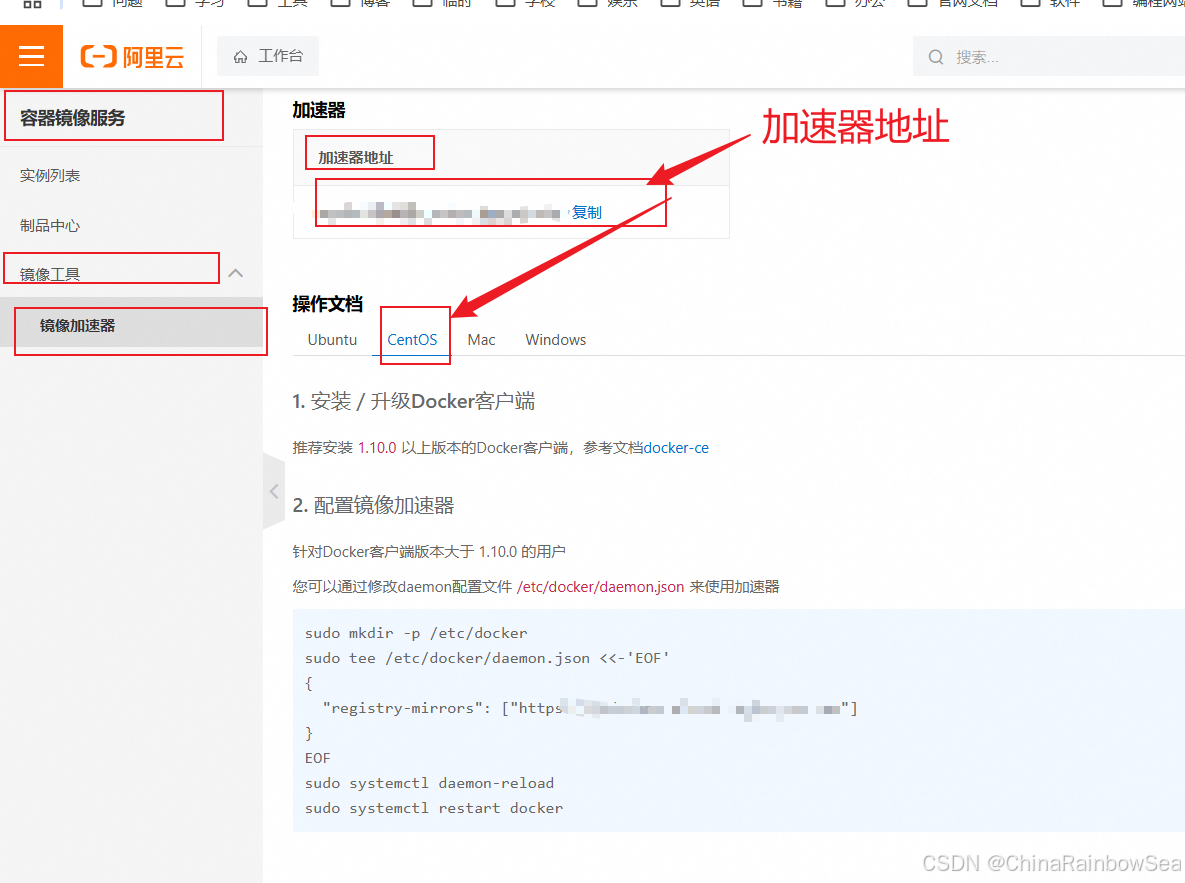Go to the 工作台 workbench button

point(268,56)
